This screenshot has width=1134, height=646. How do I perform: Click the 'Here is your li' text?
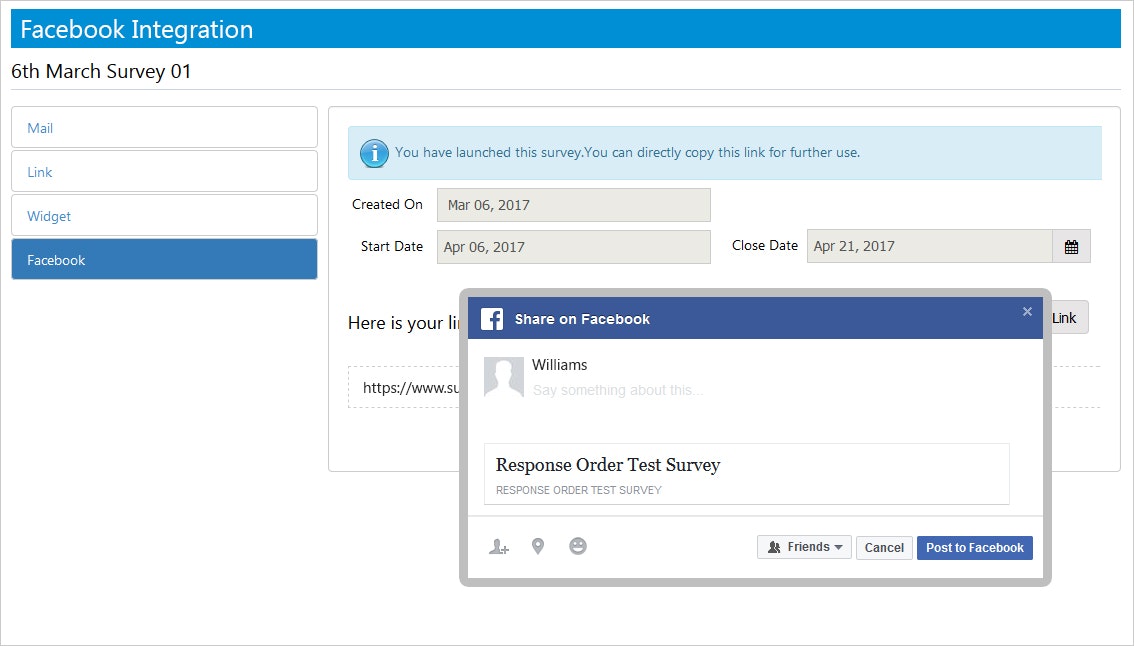404,323
